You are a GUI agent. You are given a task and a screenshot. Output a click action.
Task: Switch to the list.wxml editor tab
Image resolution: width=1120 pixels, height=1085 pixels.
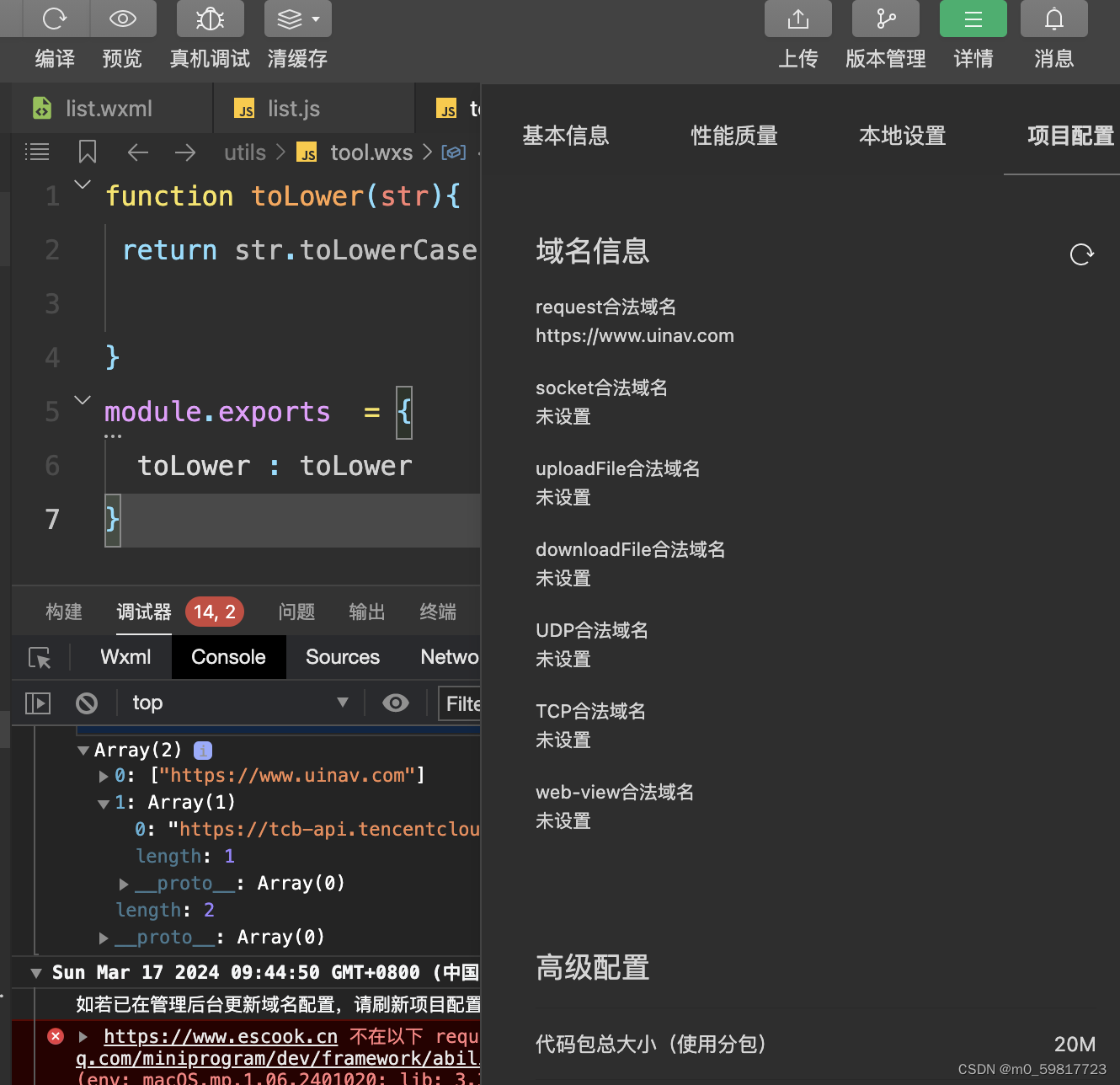tap(111, 108)
